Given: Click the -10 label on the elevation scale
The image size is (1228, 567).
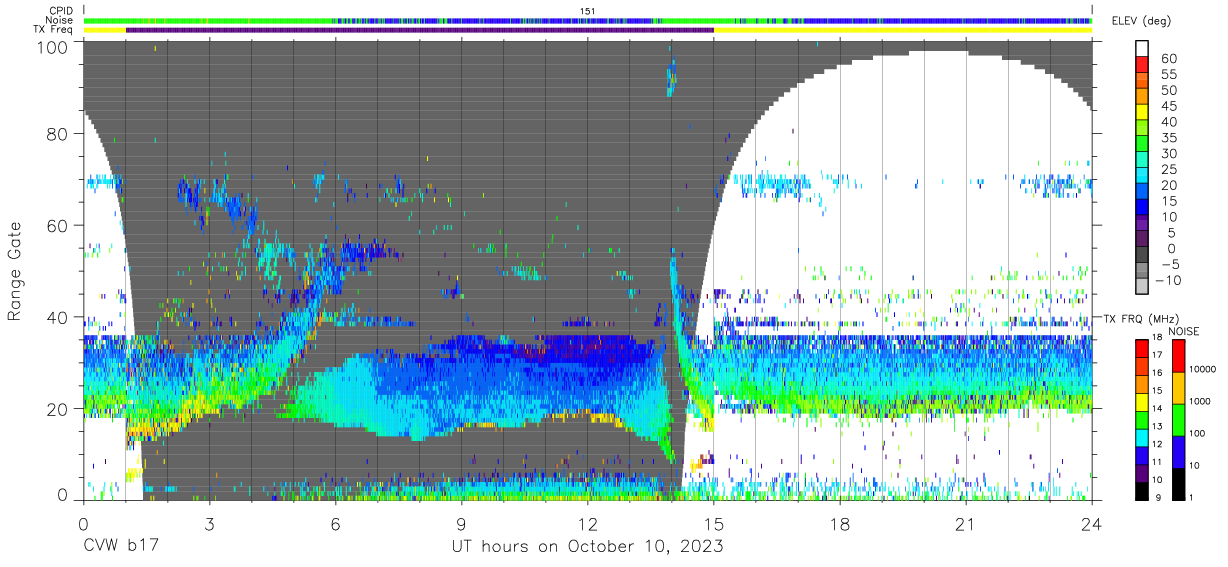Looking at the screenshot, I should coord(1168,281).
